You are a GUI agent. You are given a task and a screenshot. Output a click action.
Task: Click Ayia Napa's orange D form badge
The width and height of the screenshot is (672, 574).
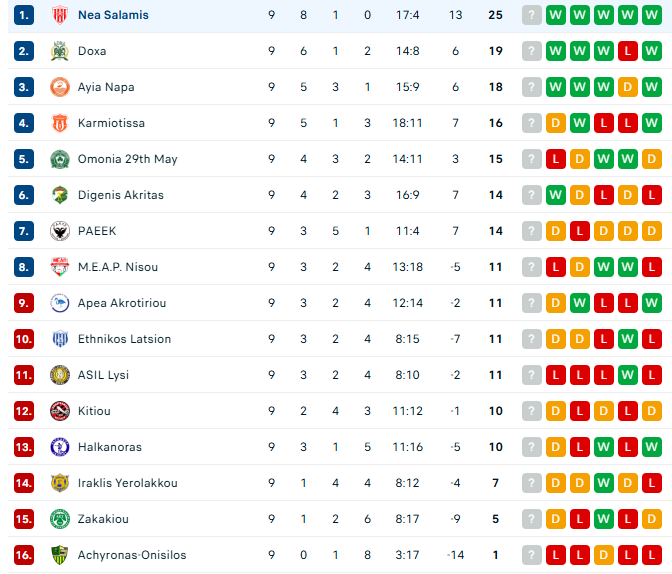tap(628, 87)
